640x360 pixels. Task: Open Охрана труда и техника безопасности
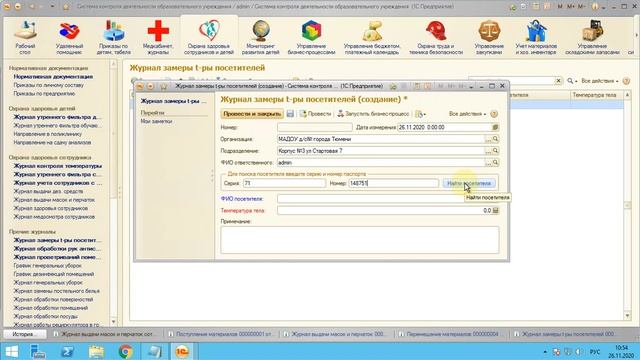(x=436, y=38)
